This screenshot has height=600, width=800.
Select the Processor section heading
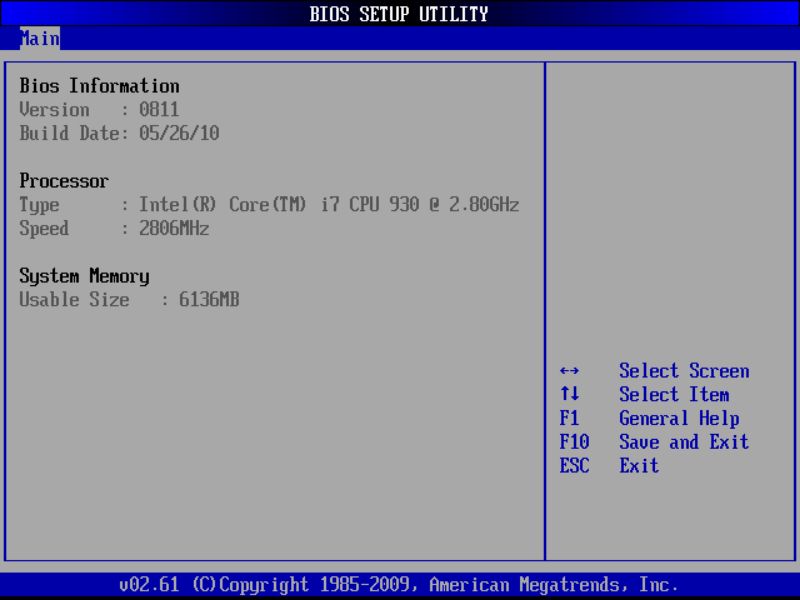pyautogui.click(x=64, y=181)
